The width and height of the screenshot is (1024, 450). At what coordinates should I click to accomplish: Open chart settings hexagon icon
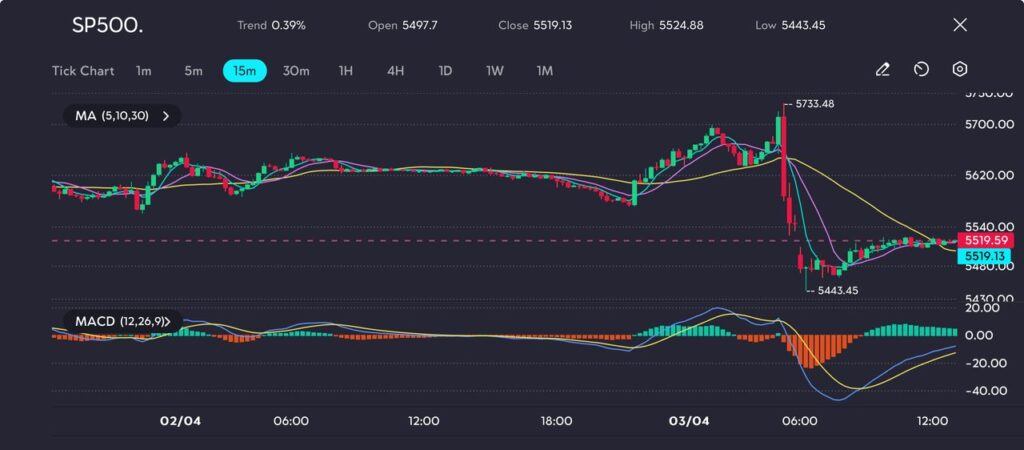[x=959, y=70]
